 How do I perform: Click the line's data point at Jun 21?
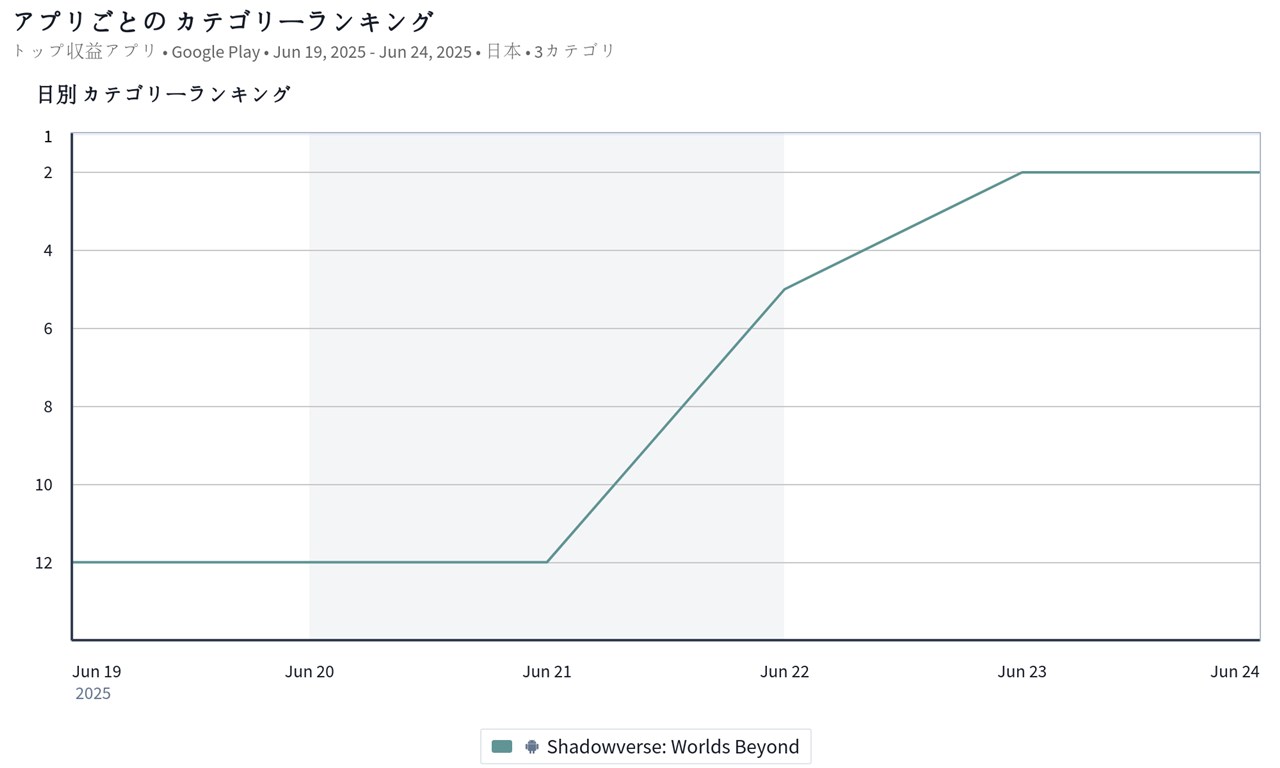[547, 562]
